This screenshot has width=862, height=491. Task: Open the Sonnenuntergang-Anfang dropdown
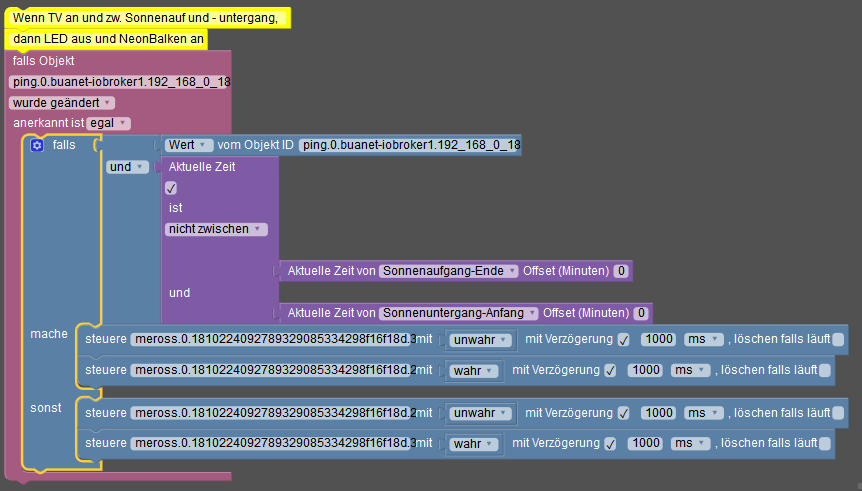coord(458,313)
